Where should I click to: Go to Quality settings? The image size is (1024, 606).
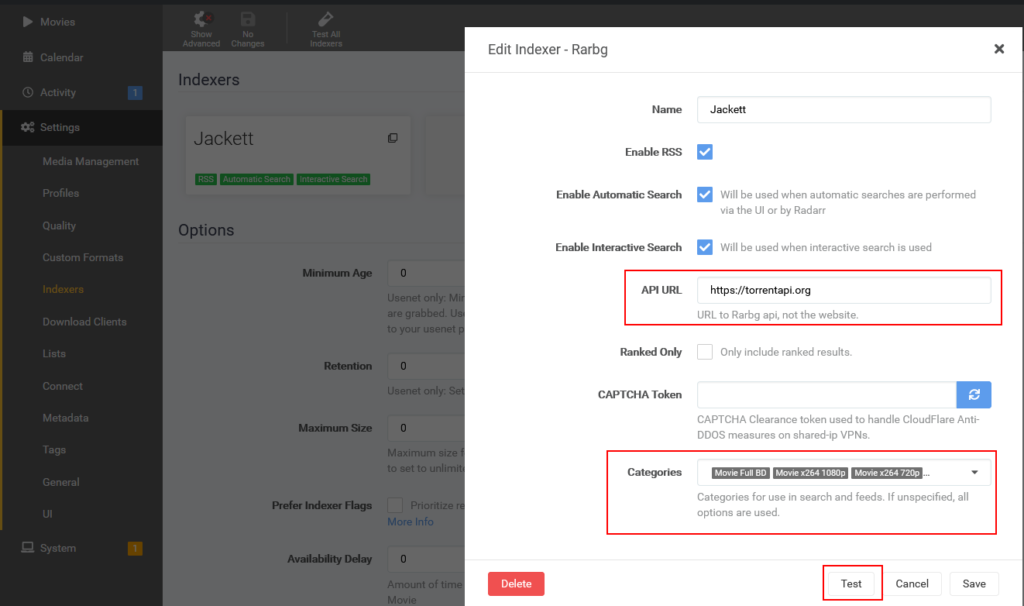pyautogui.click(x=59, y=225)
